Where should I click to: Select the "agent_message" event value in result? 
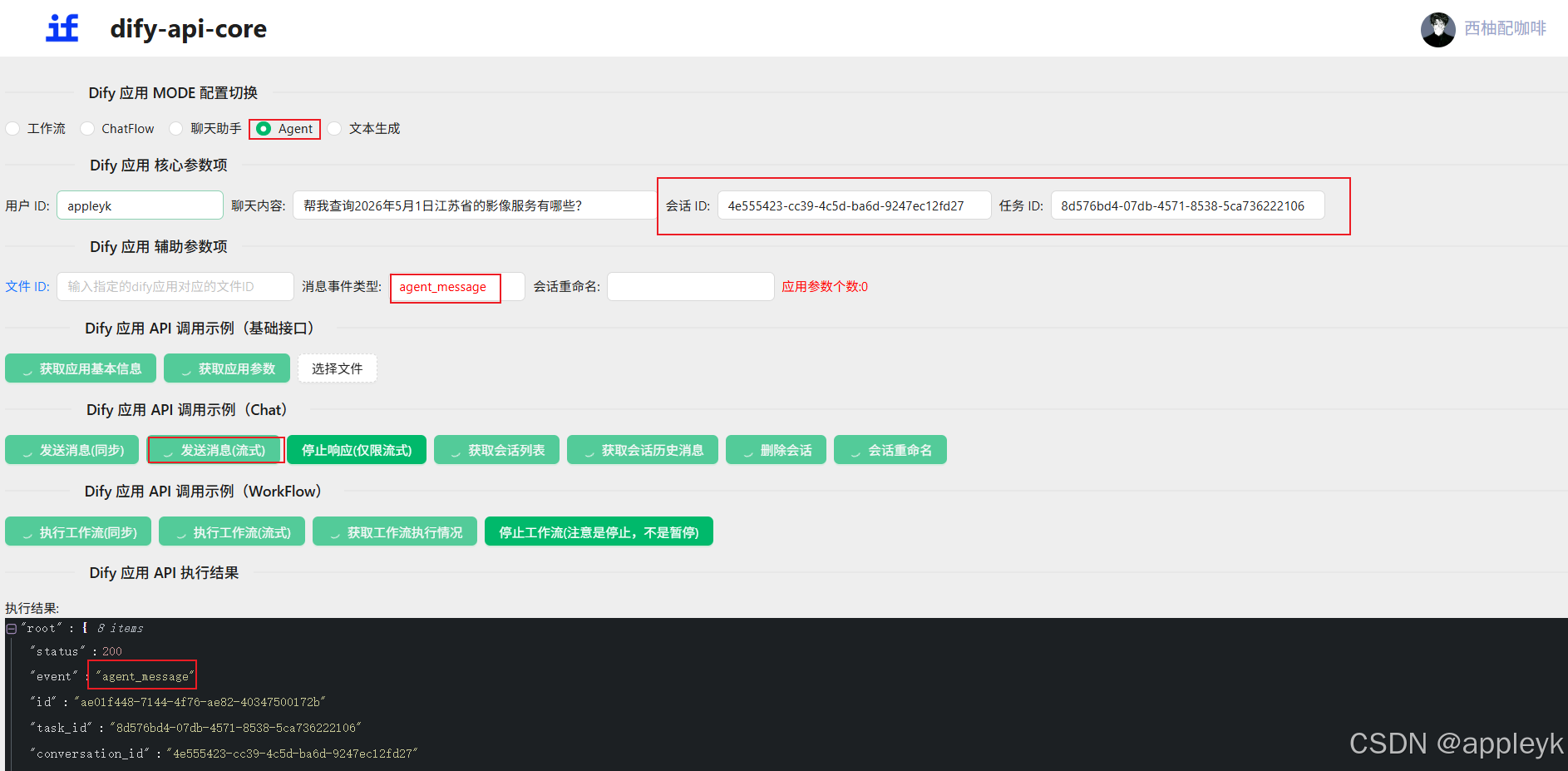(145, 676)
